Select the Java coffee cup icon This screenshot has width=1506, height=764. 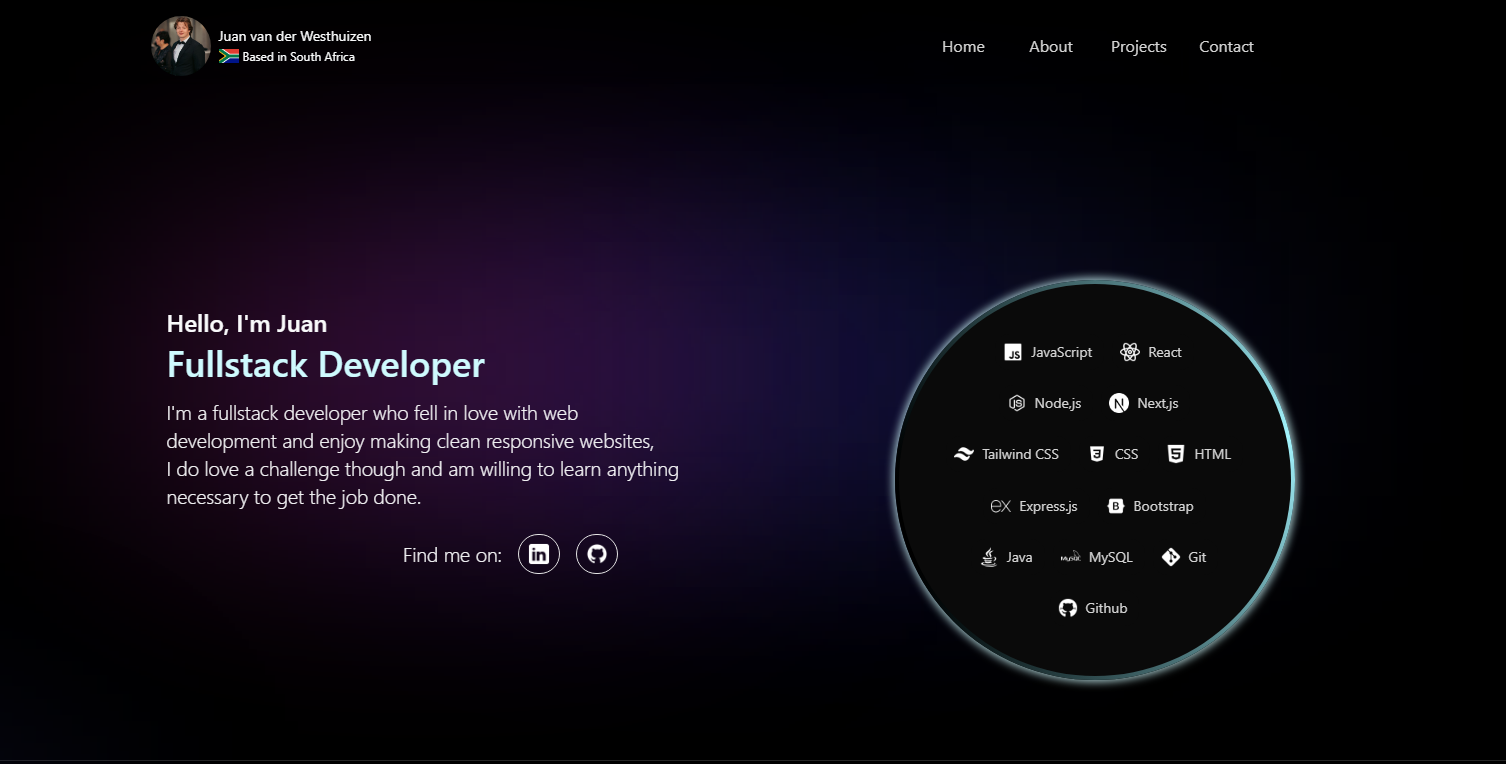pos(989,557)
